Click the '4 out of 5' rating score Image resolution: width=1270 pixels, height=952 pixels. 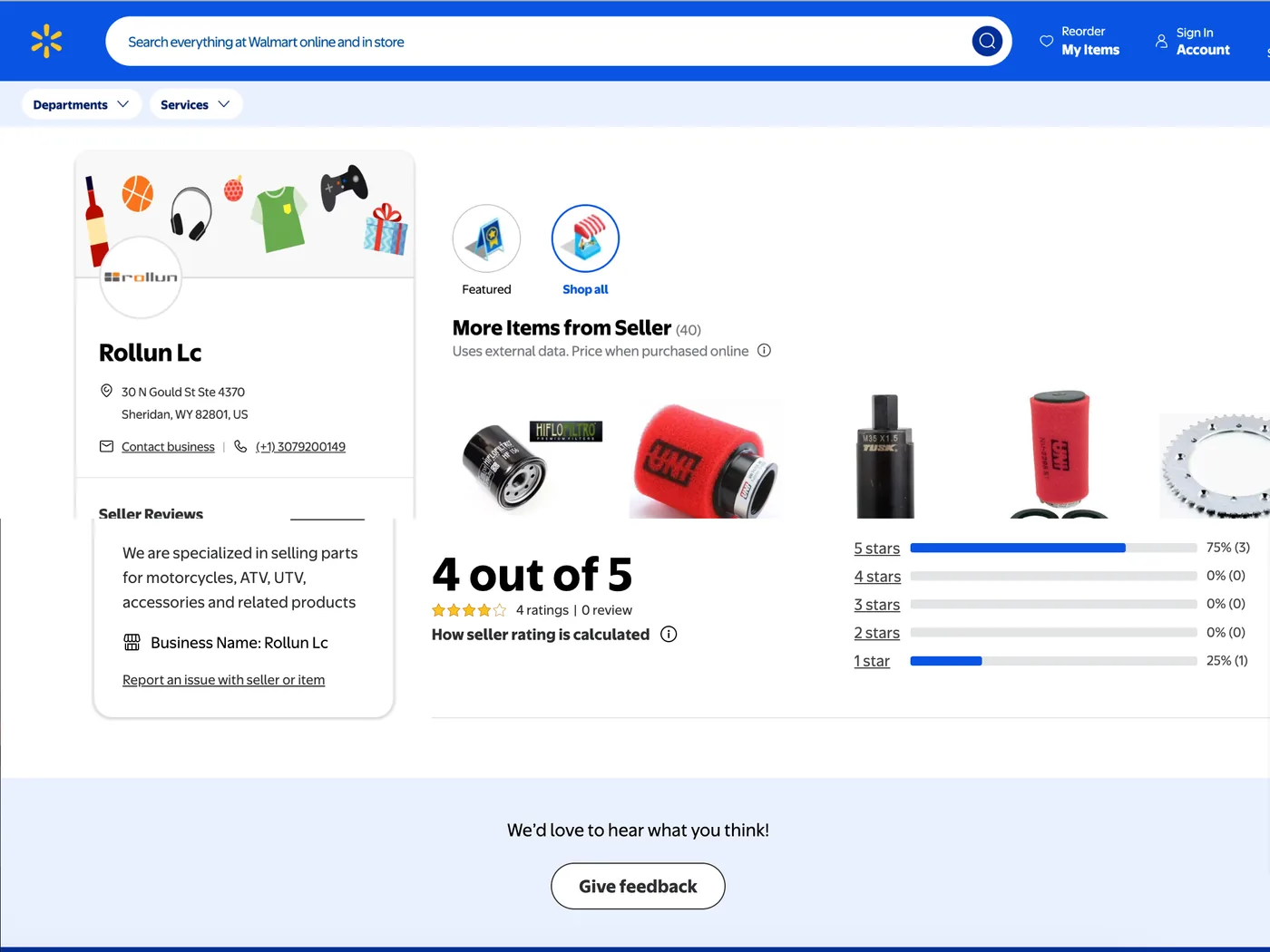point(532,575)
